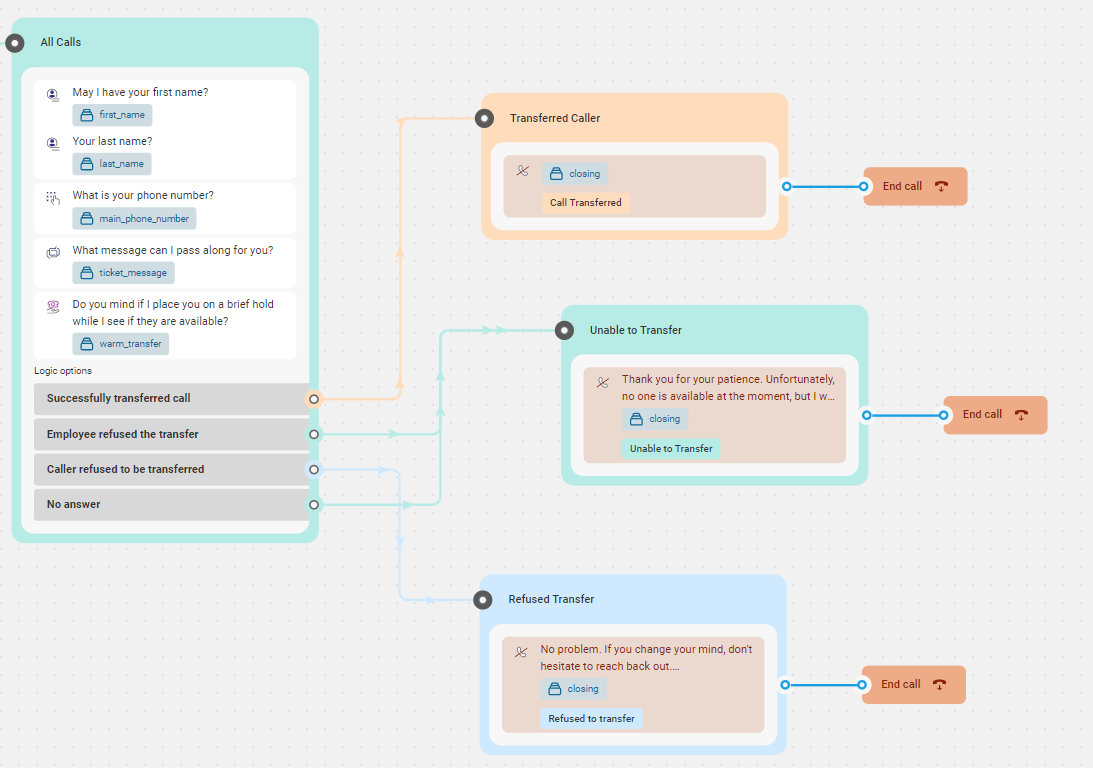Click the 'Call Transferred' label tag
This screenshot has width=1093, height=768.
pos(586,203)
